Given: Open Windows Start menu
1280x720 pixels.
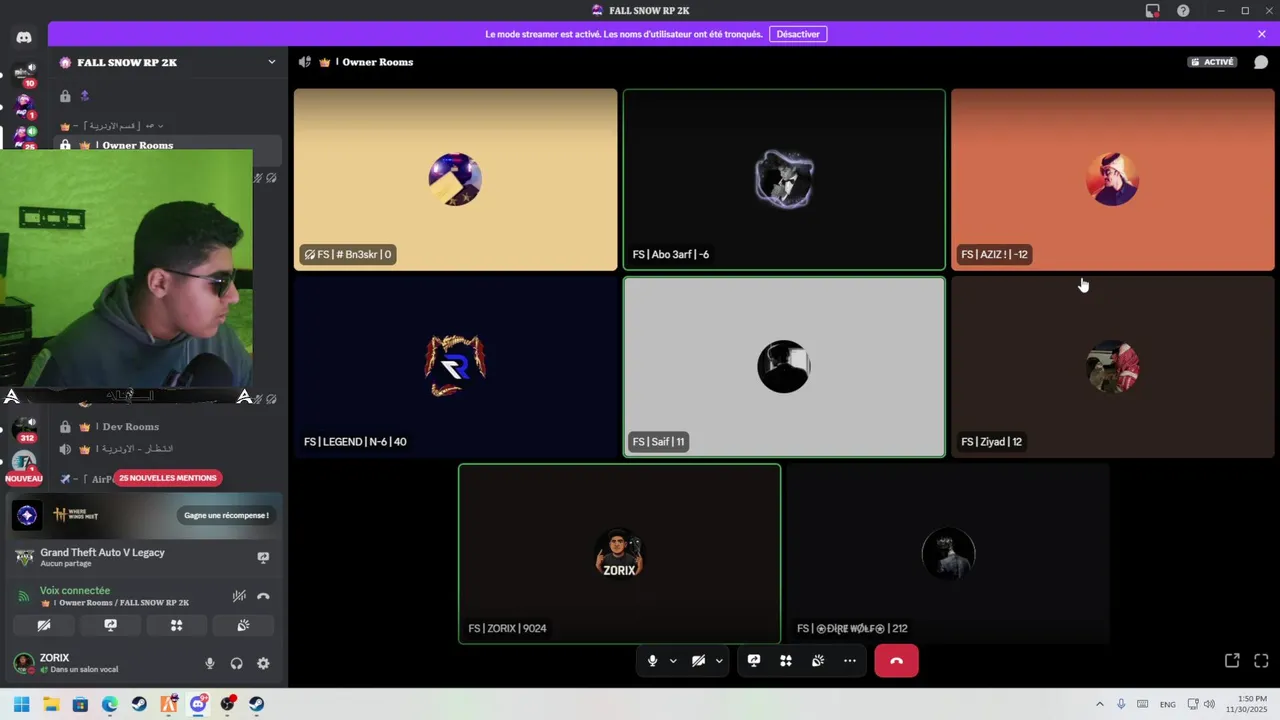Looking at the screenshot, I should (21, 704).
